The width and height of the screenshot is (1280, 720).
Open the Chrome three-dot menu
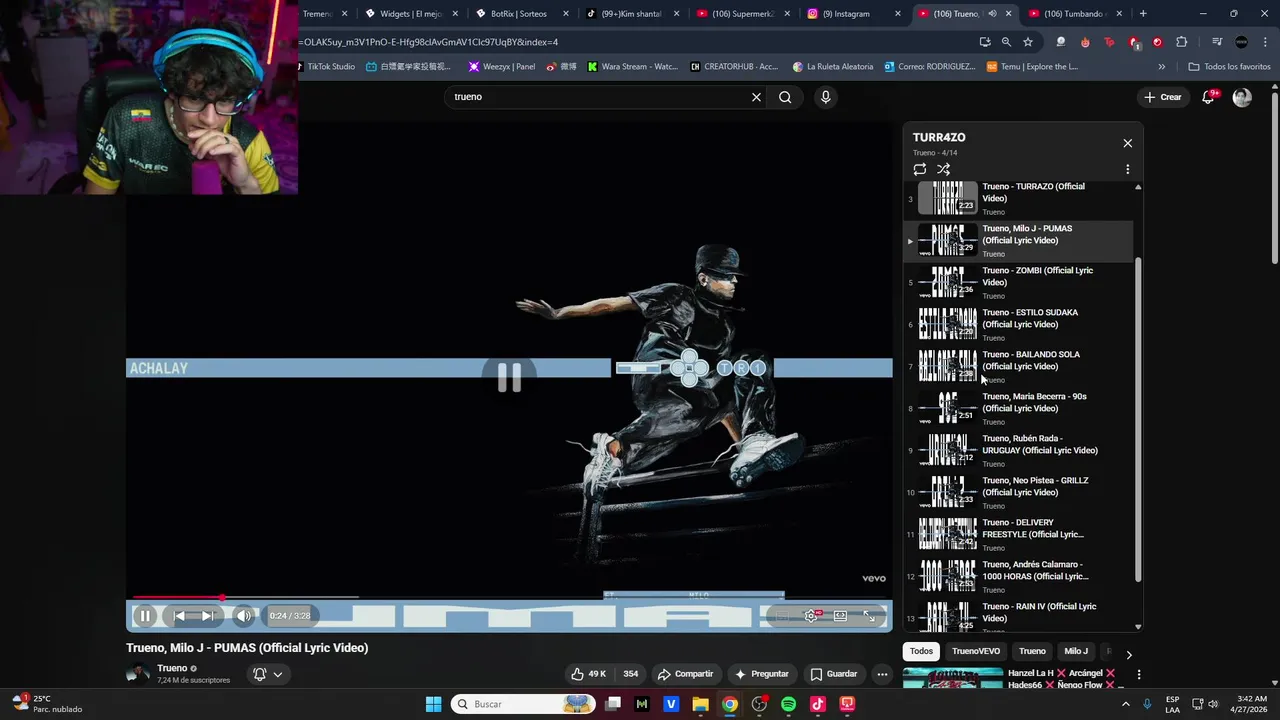coord(1266,42)
